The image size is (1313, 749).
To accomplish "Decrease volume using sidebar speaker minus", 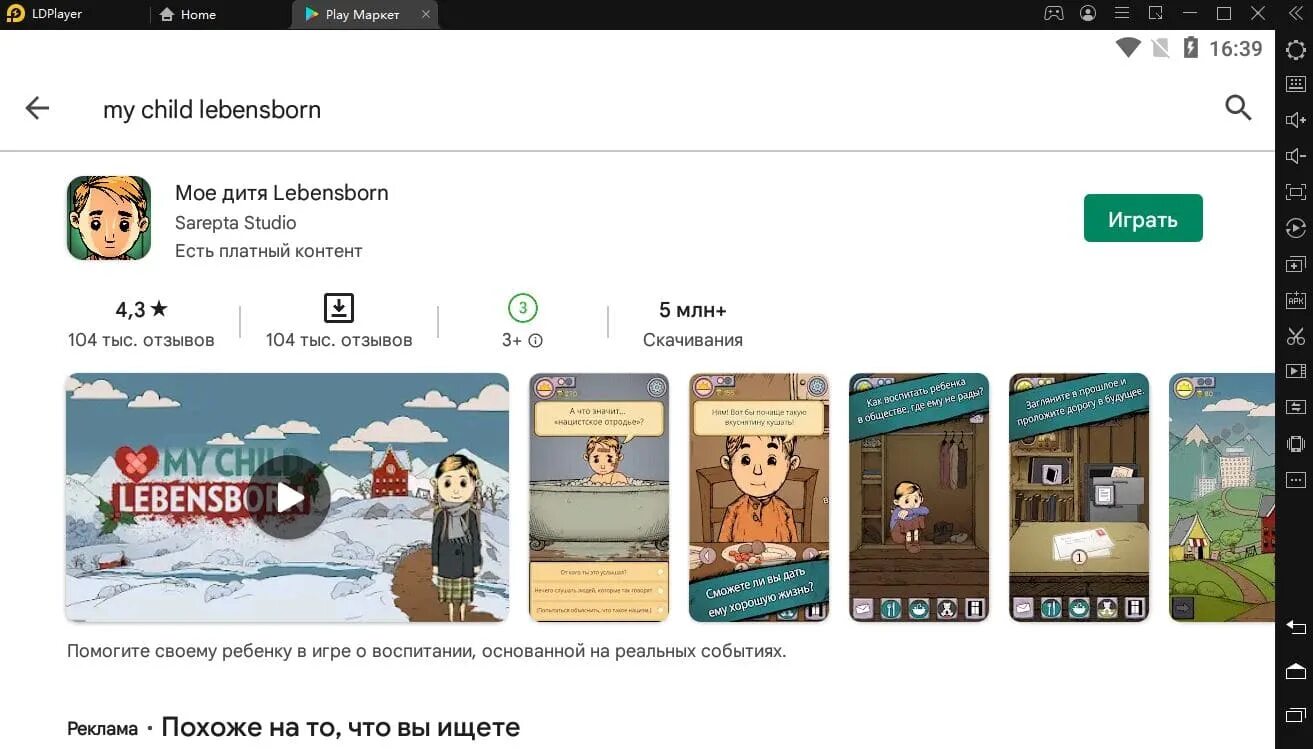I will pyautogui.click(x=1295, y=156).
